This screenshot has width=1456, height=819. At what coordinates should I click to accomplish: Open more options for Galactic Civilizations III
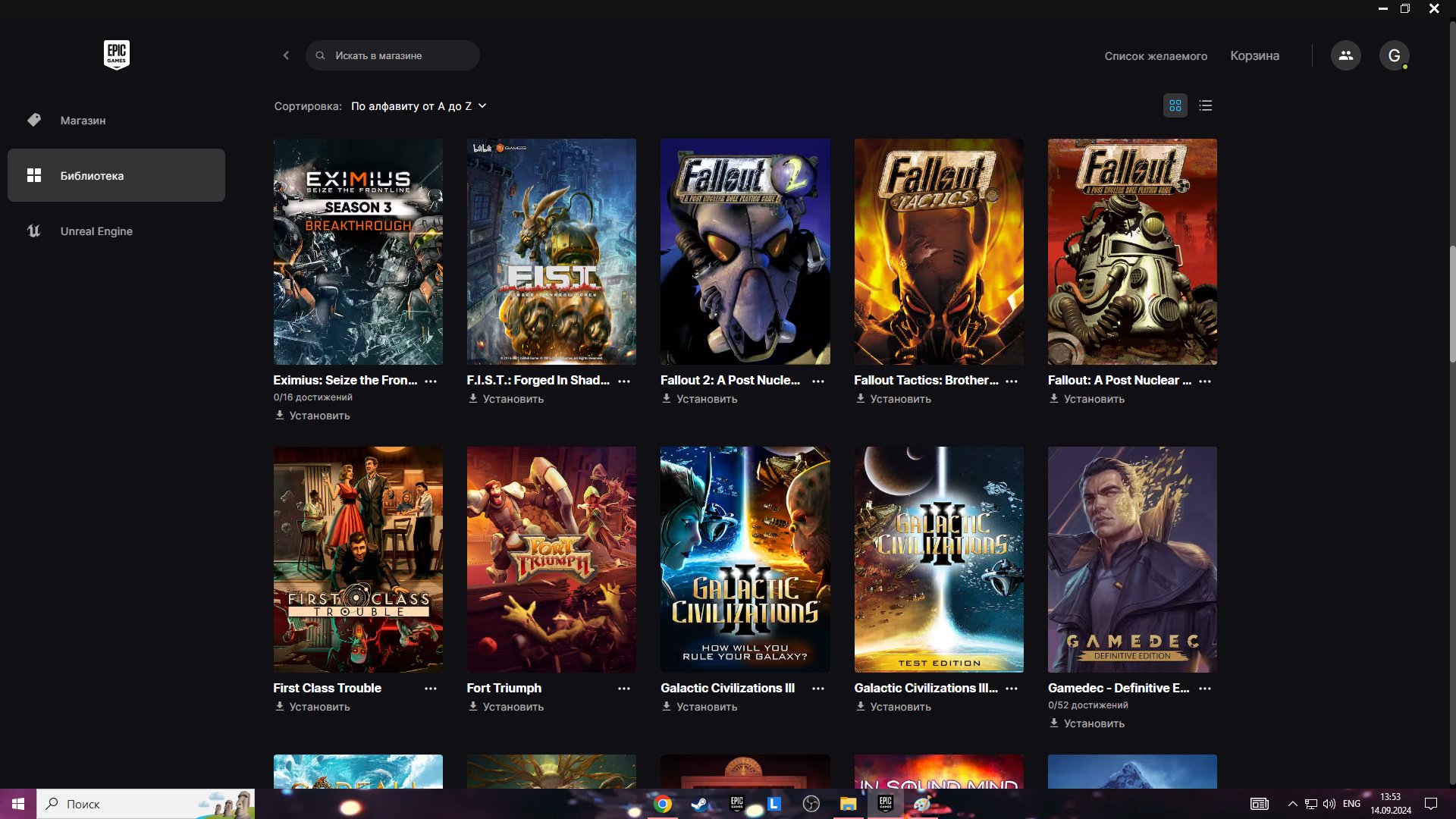coord(818,689)
